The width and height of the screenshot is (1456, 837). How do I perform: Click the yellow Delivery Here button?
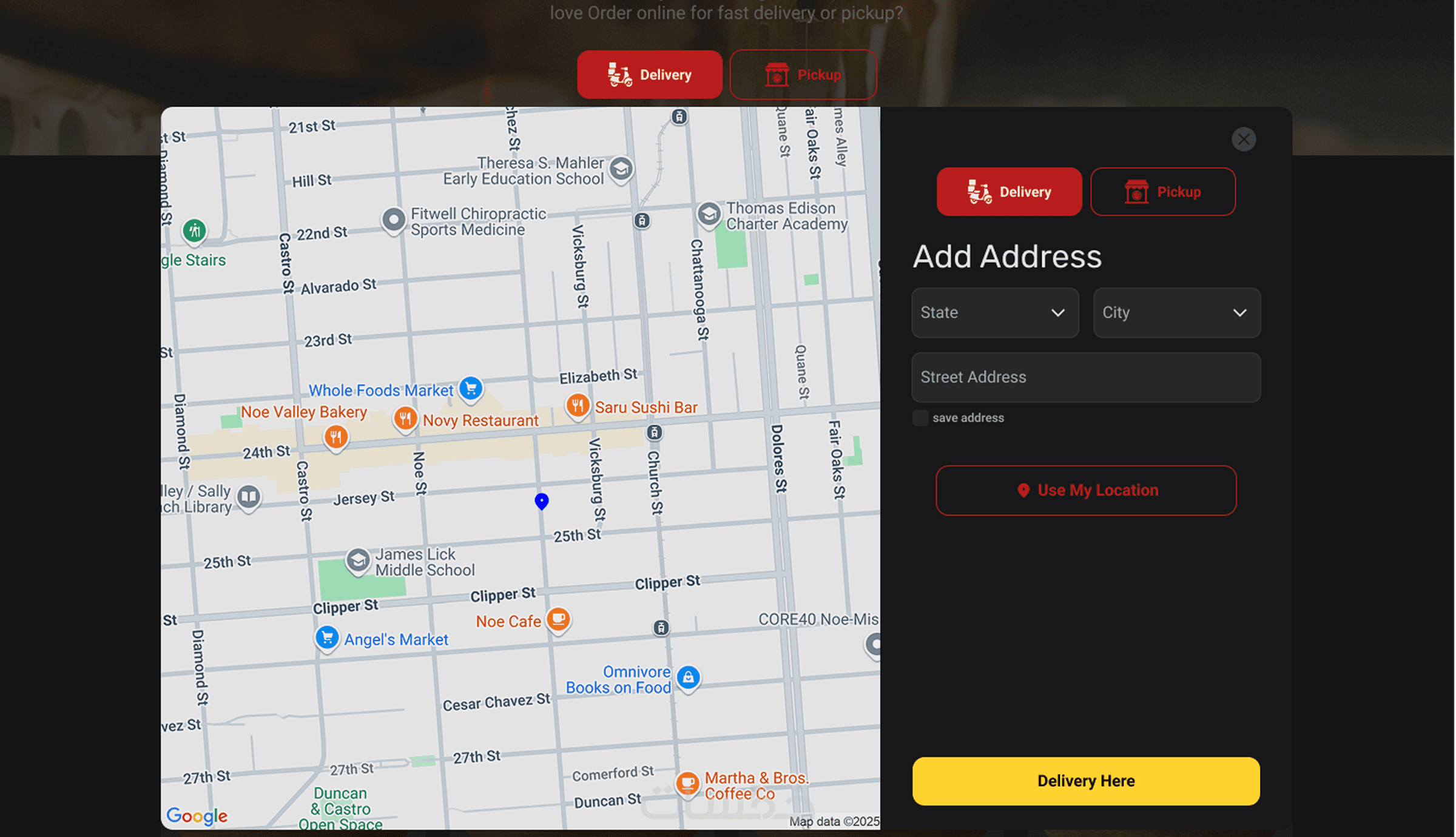(x=1085, y=781)
